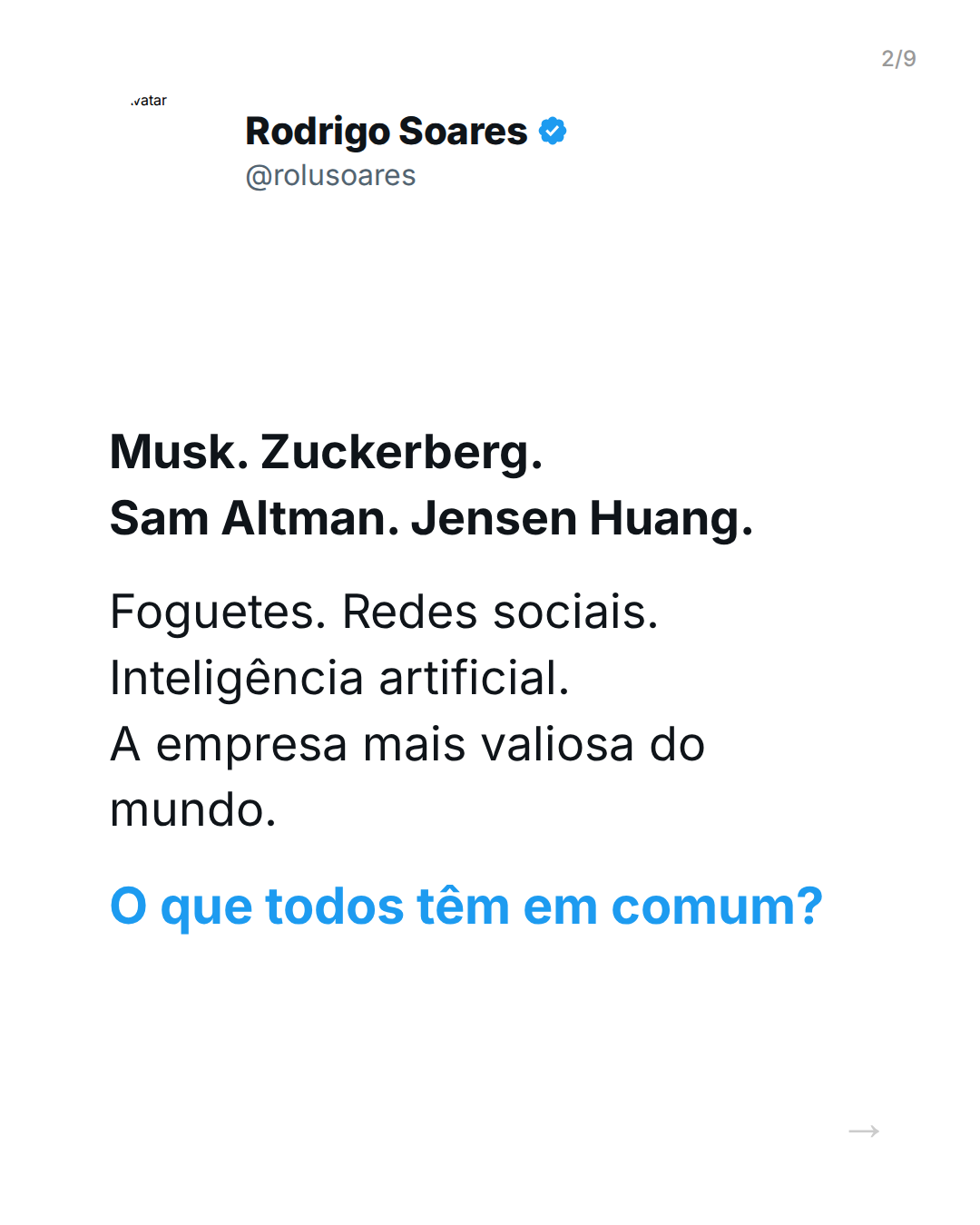The image size is (980, 1225).
Task: Click the broken avatar image placeholder
Action: coord(150,101)
